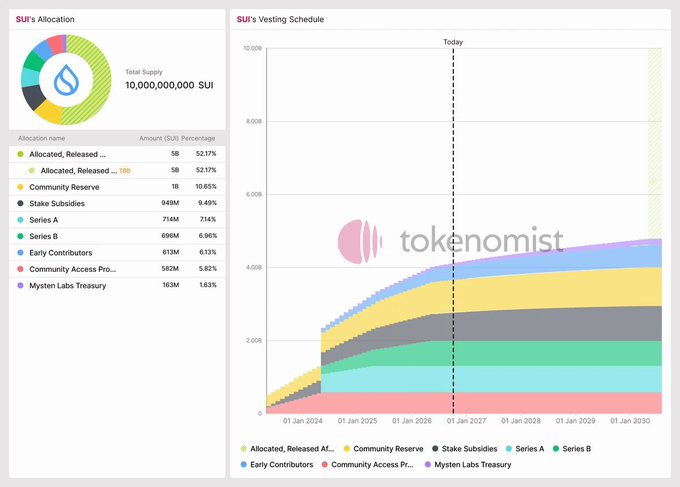
Task: Toggle Stake Subsidies legend entry under chart
Action: 464,448
